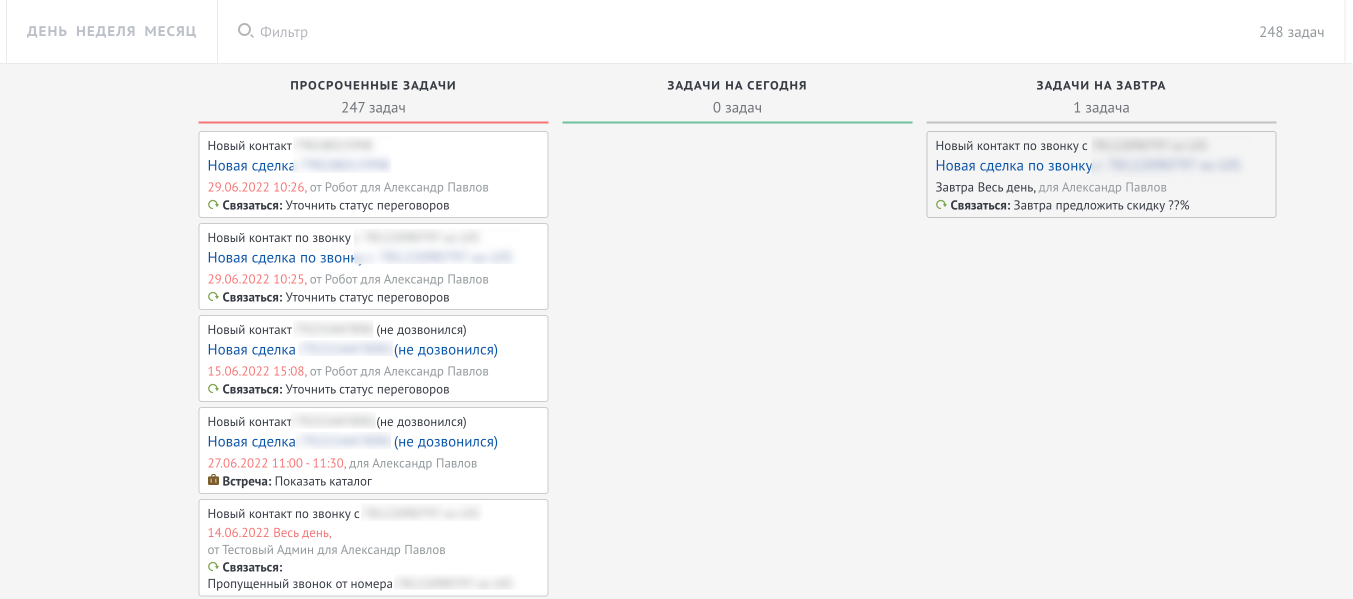Viewport: 1353px width, 599px height.
Task: Click the search magnifier icon
Action: point(245,31)
